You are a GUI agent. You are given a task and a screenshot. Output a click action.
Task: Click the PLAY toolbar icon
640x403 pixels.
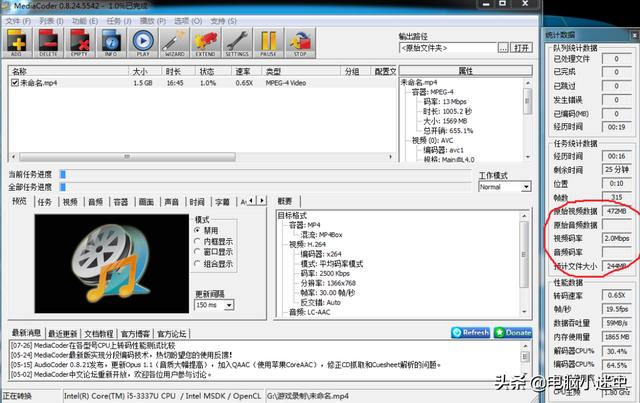[x=143, y=42]
